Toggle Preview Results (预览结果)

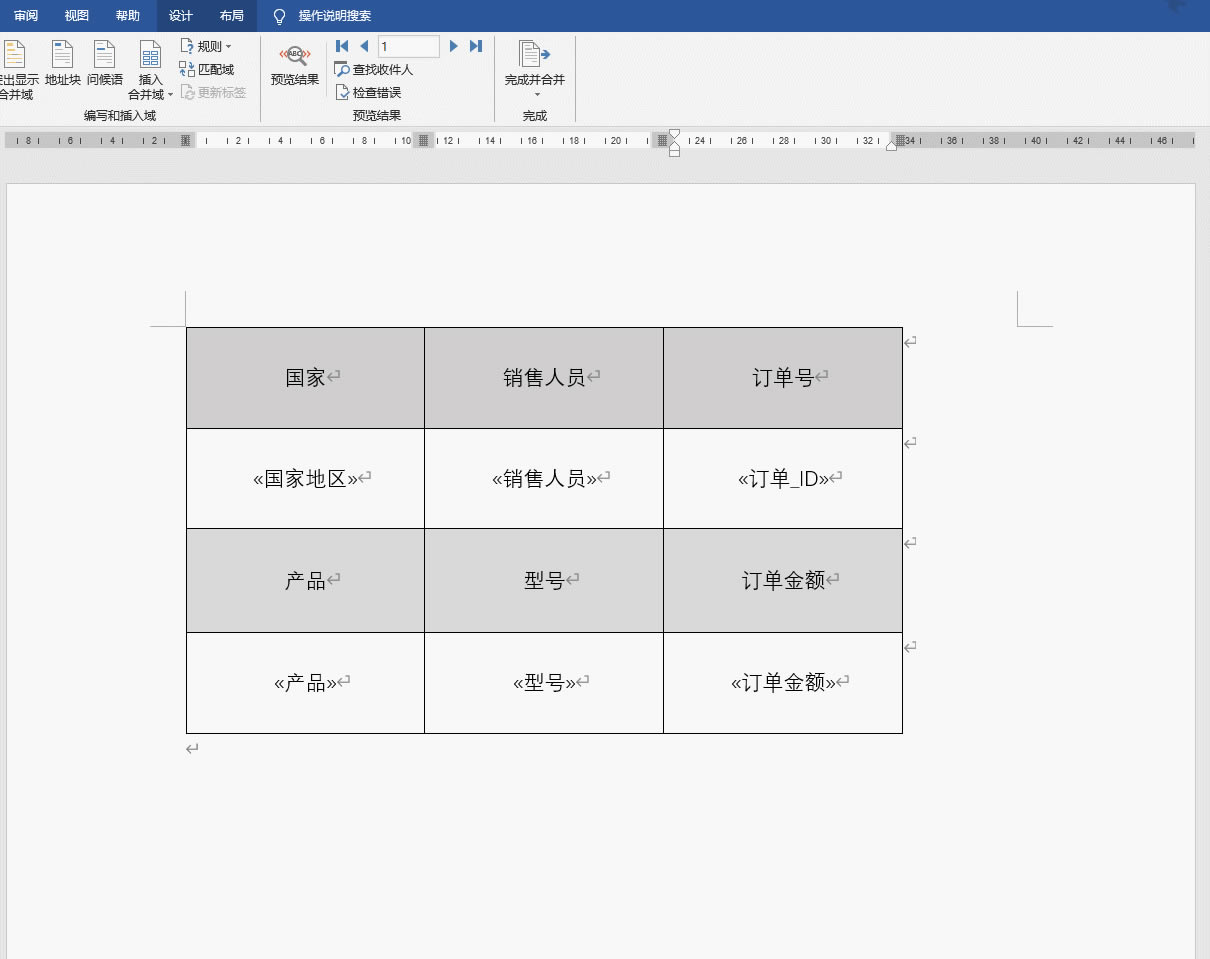294,64
